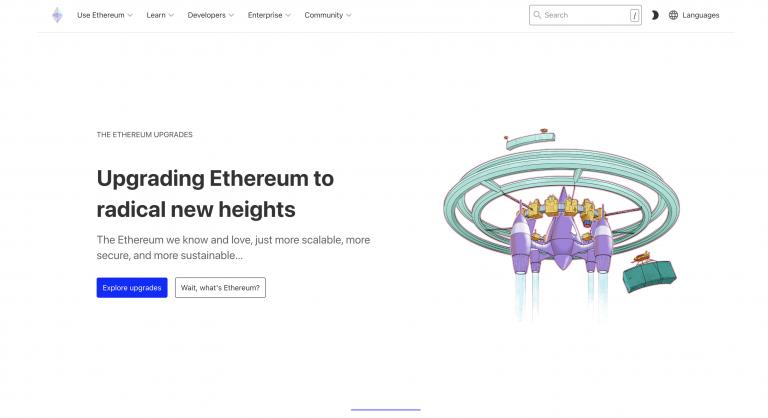Click the Community chevron arrow
The height and width of the screenshot is (418, 768).
coord(349,15)
